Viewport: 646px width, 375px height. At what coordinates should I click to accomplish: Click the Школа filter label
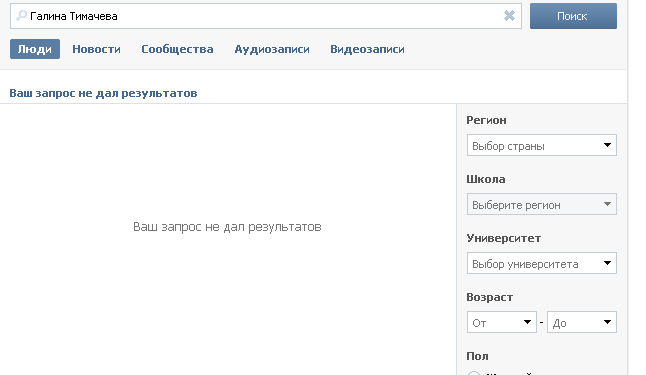point(486,179)
